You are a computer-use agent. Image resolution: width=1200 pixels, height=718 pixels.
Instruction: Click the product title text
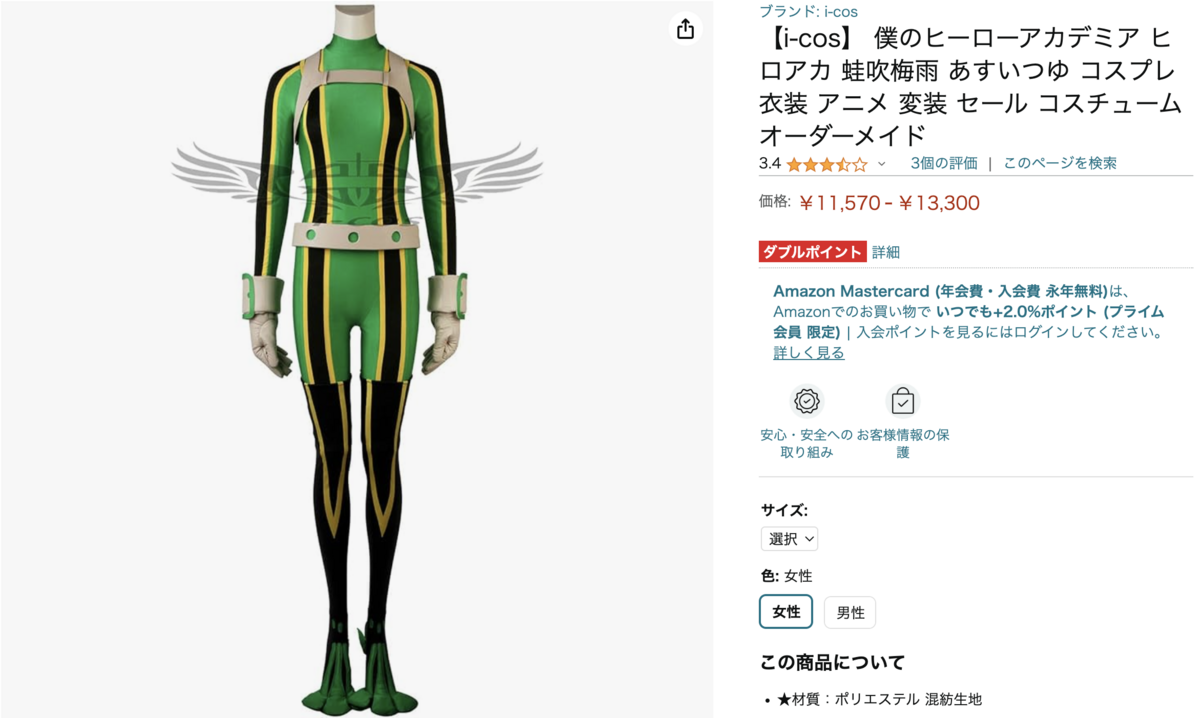970,87
